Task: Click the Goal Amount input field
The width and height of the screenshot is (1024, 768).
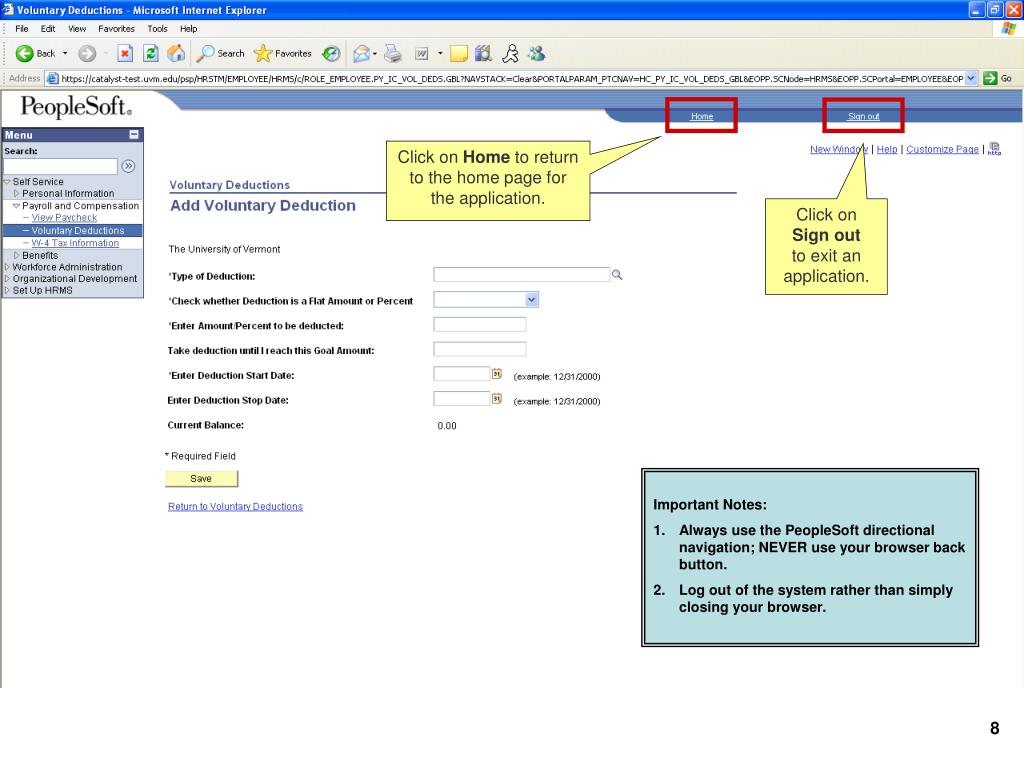Action: pyautogui.click(x=480, y=349)
